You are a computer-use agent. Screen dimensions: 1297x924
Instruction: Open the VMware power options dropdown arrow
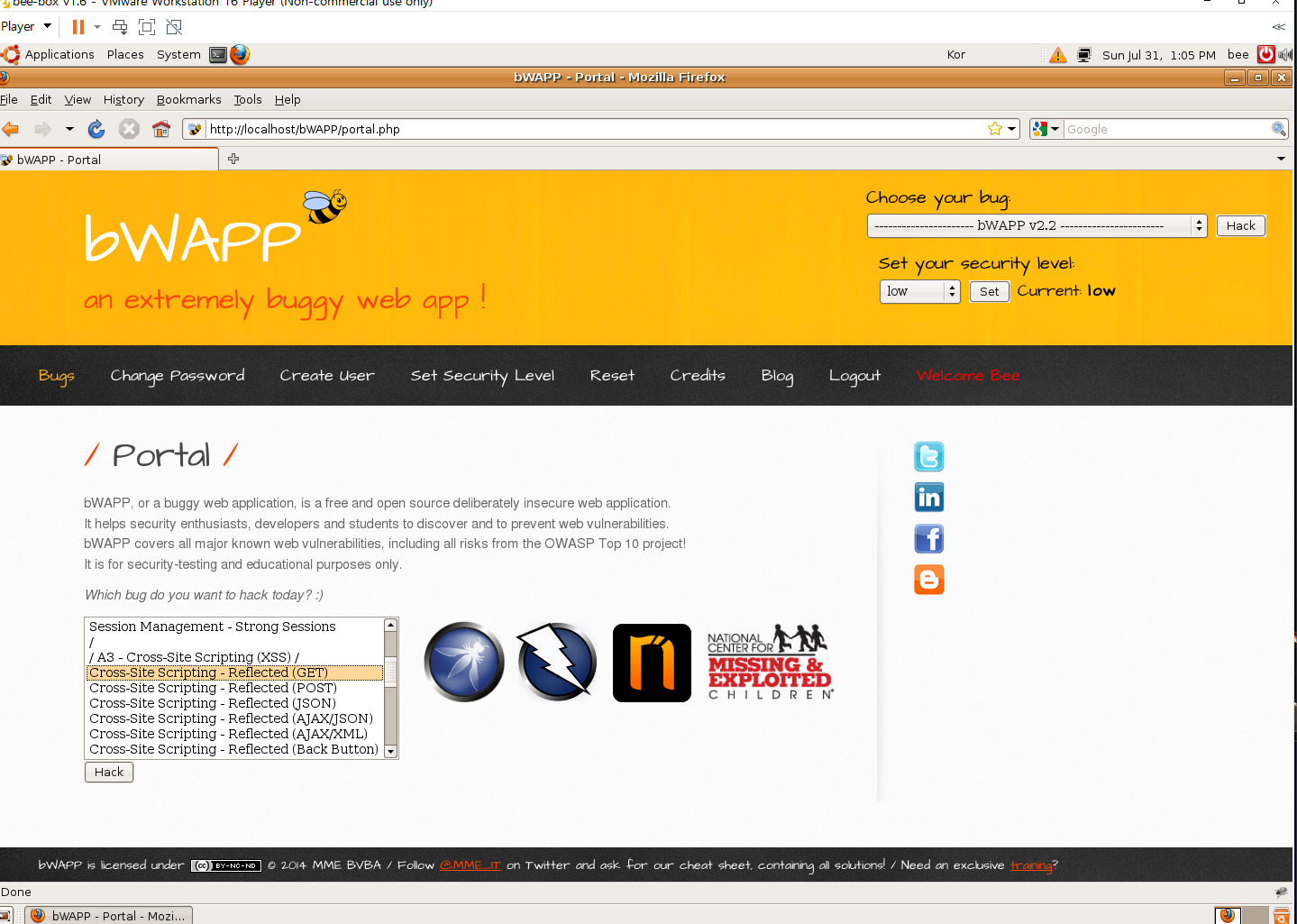tap(97, 27)
